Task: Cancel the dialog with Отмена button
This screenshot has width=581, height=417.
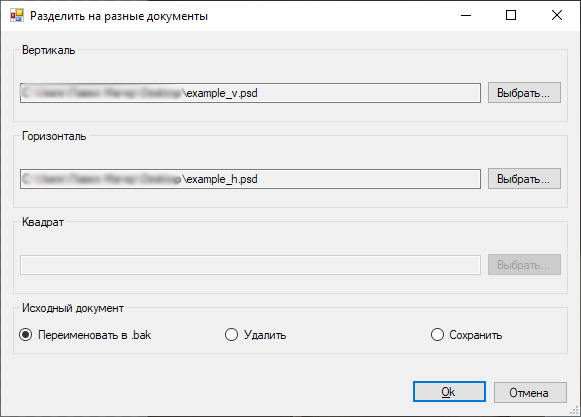Action: (530, 392)
